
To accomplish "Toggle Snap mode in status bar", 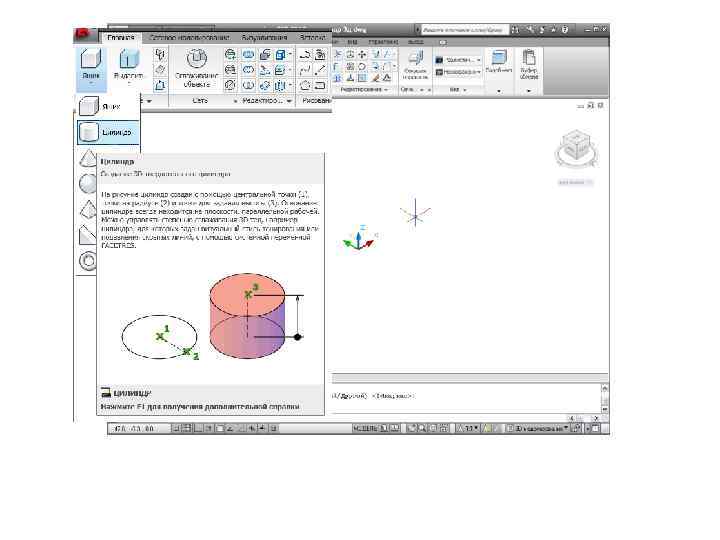I will pos(176,428).
